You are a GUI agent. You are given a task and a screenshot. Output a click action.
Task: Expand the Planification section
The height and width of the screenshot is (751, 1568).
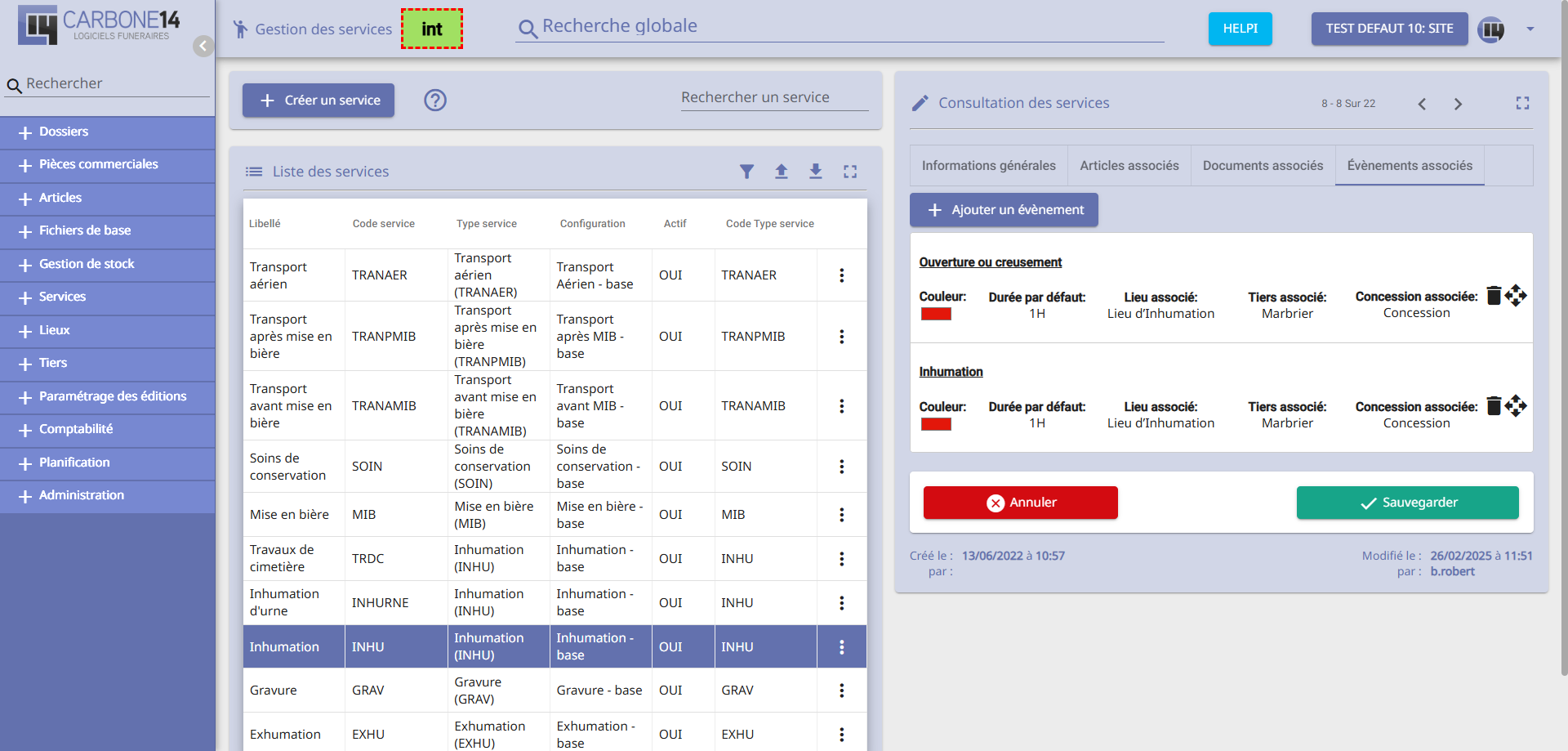click(108, 463)
